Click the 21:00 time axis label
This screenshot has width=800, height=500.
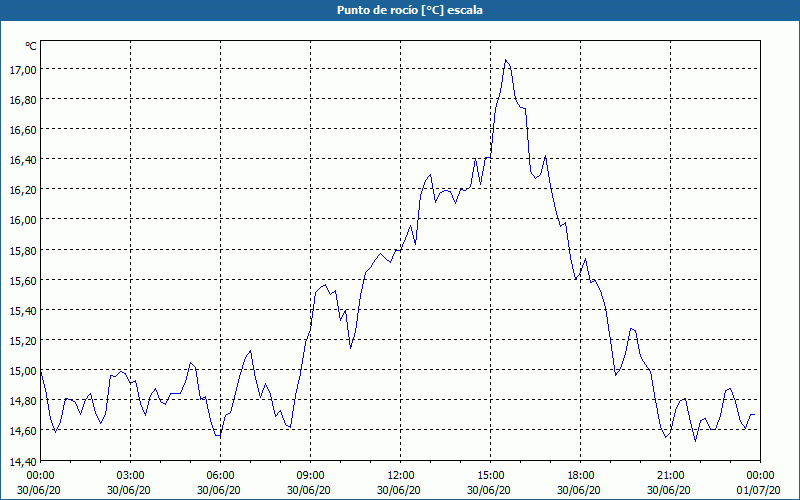click(670, 476)
